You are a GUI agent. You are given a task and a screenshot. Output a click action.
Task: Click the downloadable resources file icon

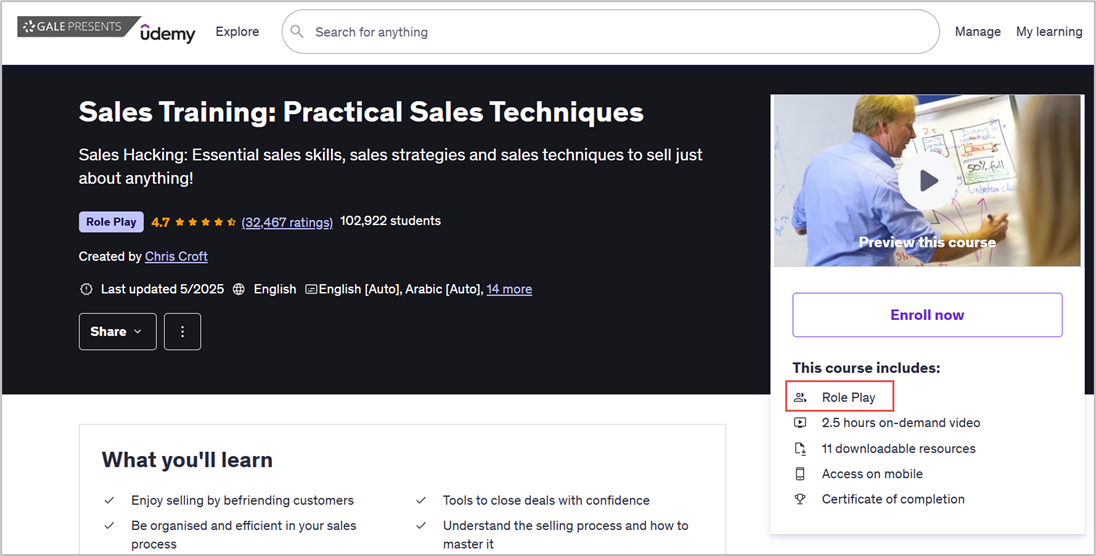(x=800, y=448)
